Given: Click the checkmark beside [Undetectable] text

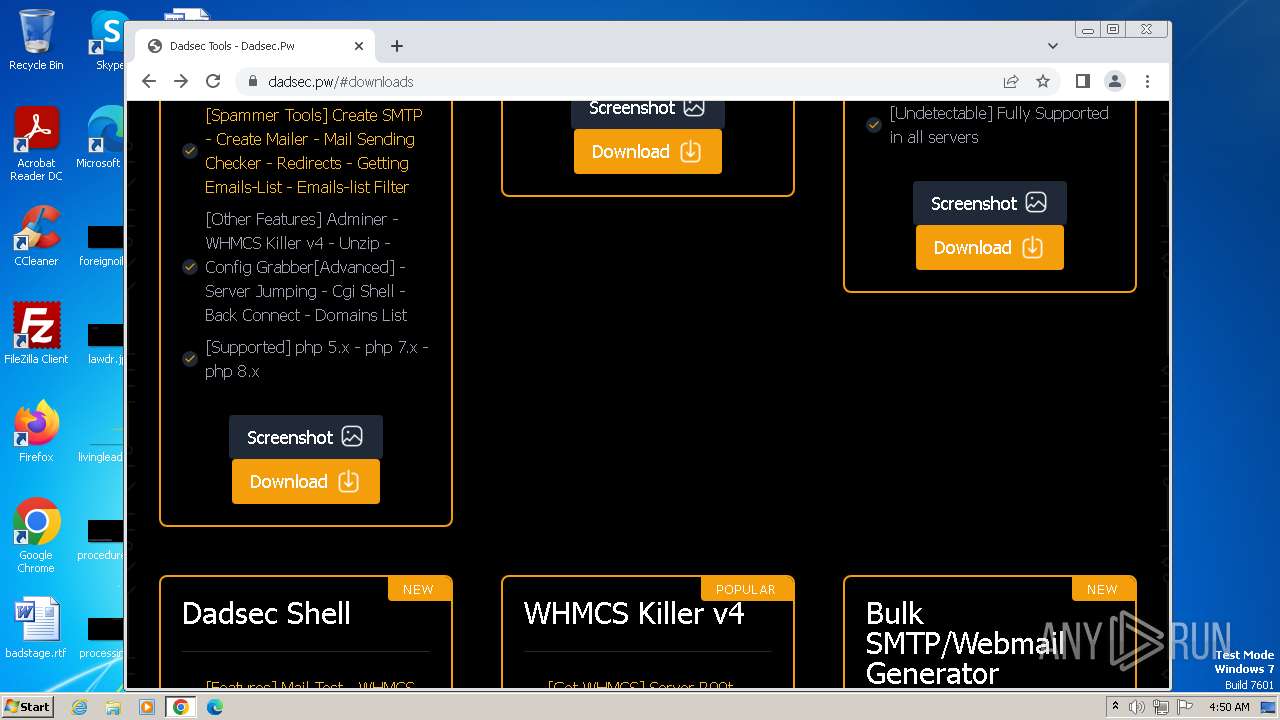Looking at the screenshot, I should (x=873, y=125).
